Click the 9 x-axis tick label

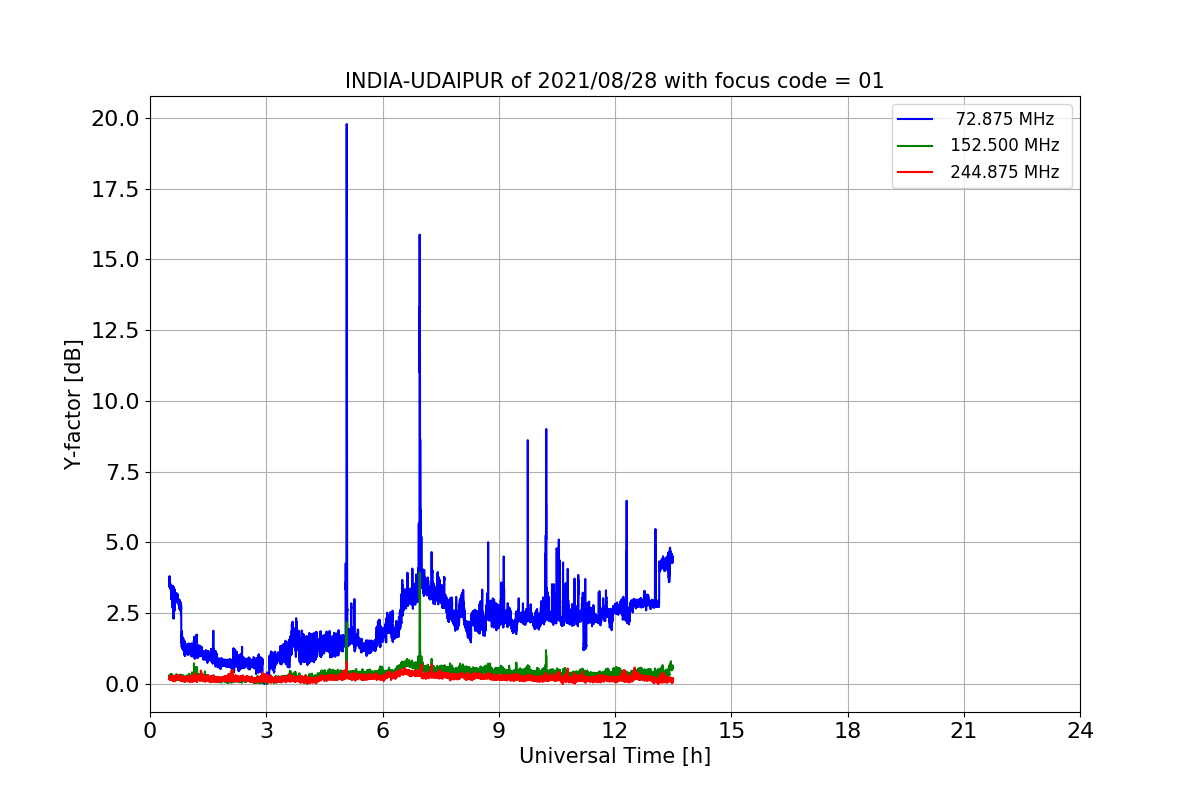[499, 731]
